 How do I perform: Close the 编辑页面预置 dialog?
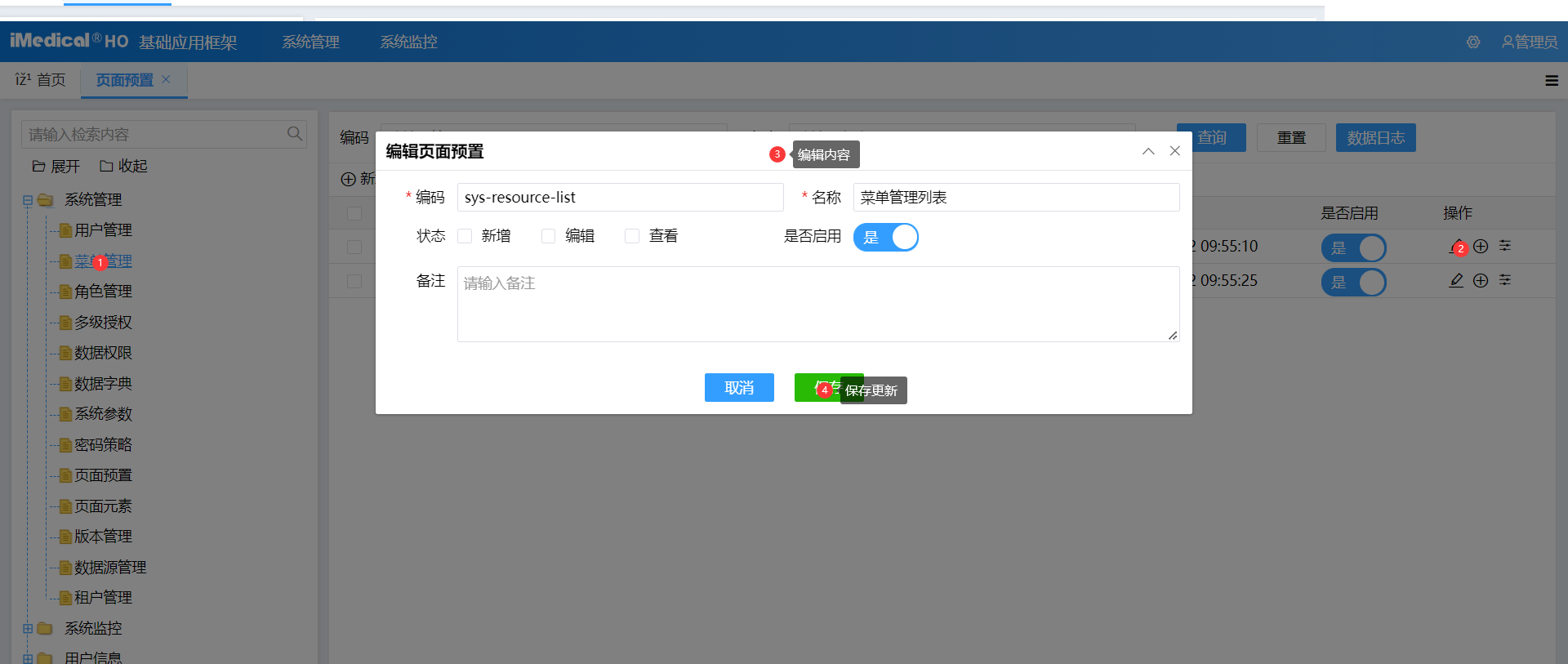click(x=1175, y=151)
